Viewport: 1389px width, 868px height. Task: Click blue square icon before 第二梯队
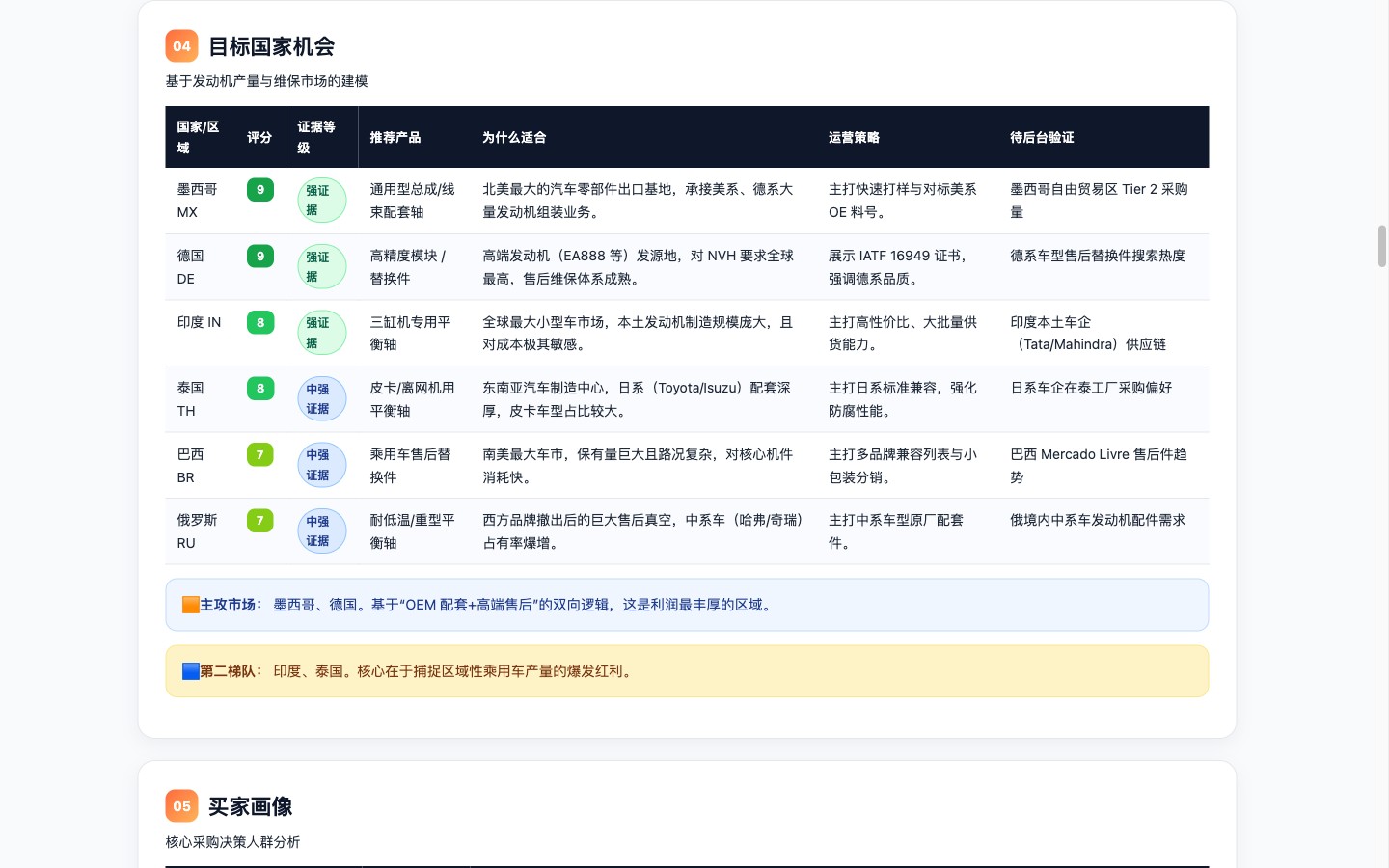coord(190,671)
